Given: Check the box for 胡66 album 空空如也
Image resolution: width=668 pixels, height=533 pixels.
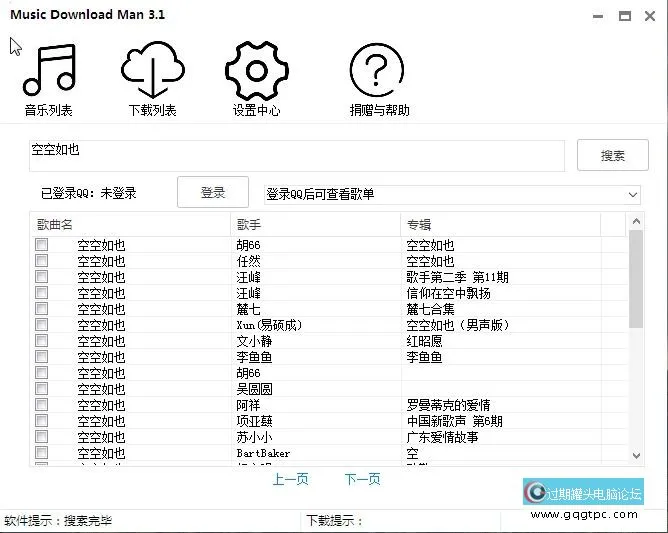Looking at the screenshot, I should pos(41,245).
